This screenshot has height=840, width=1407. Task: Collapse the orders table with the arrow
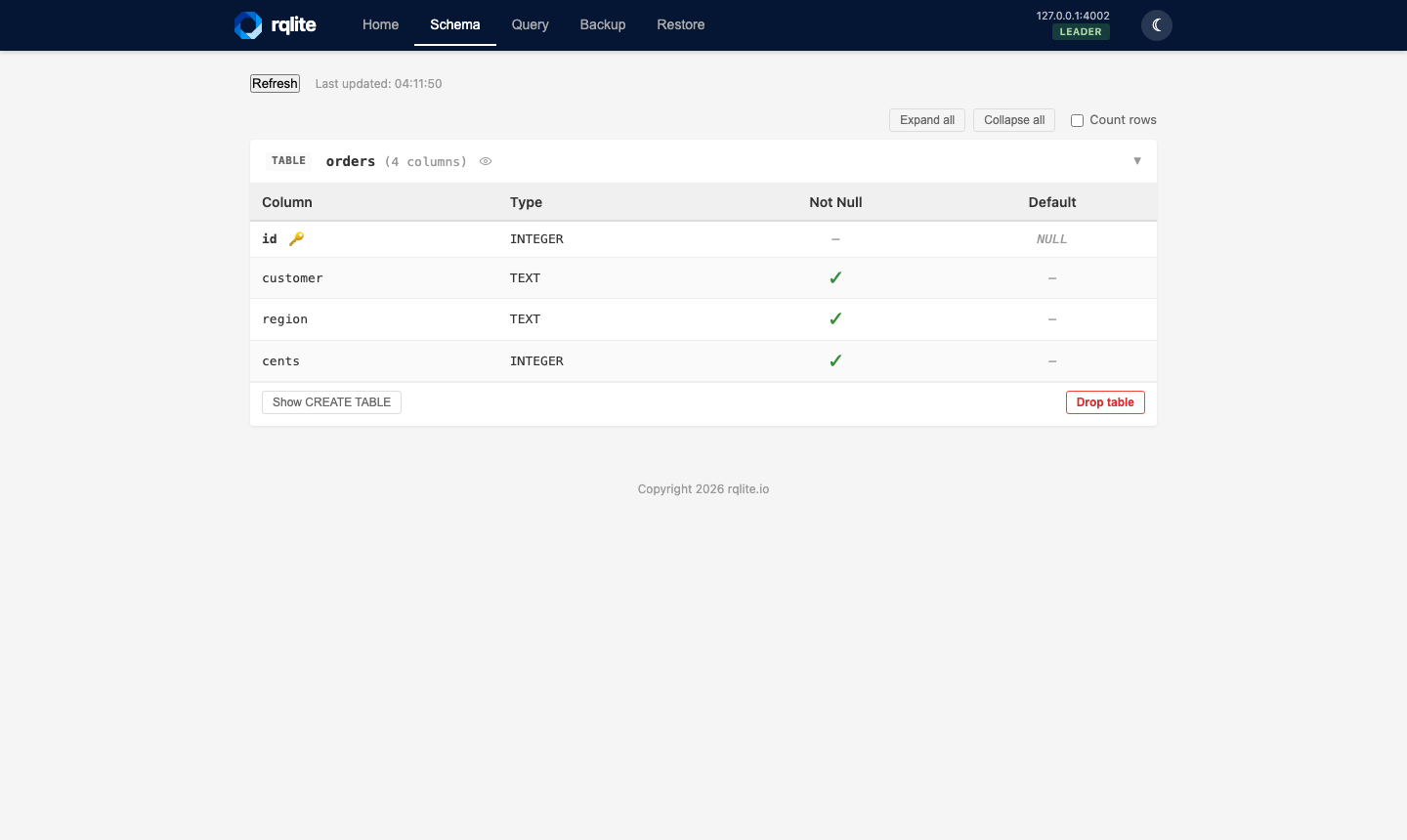pos(1137,161)
